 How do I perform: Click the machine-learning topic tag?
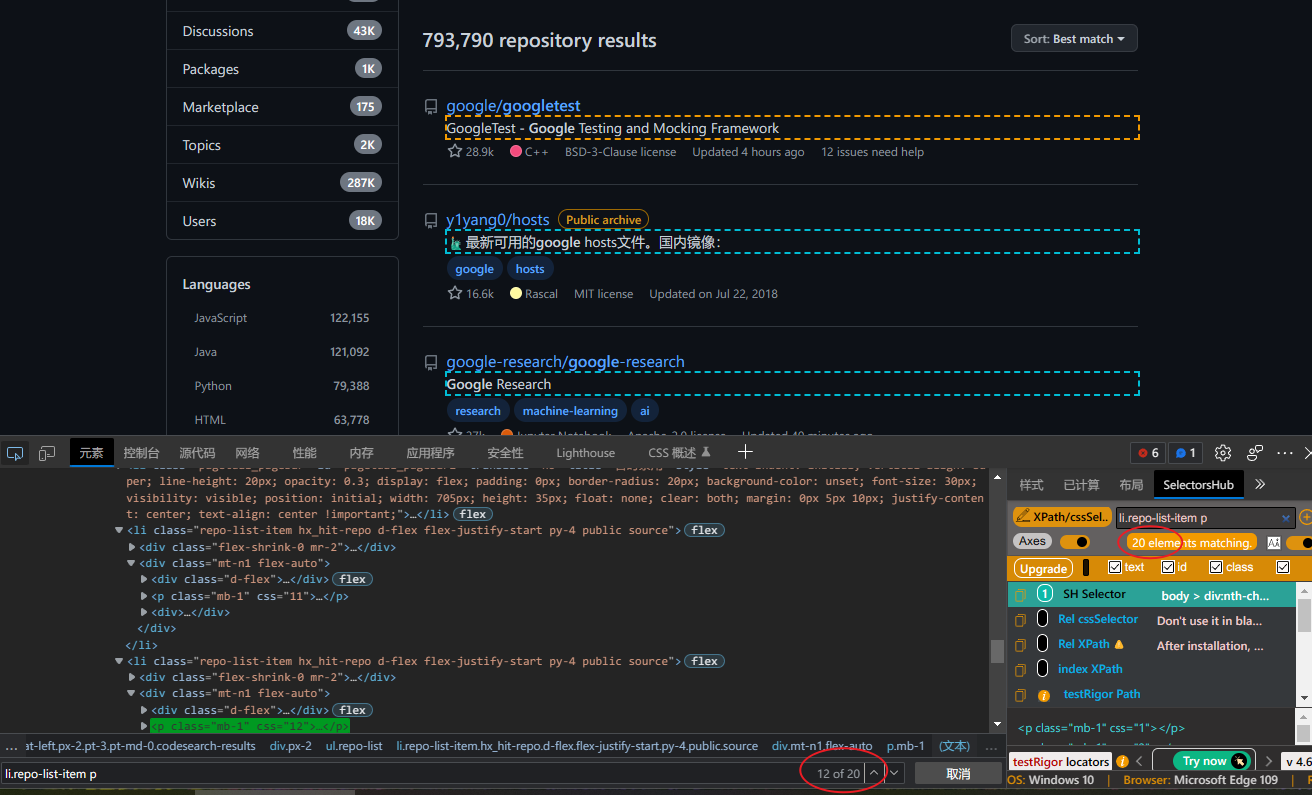pyautogui.click(x=570, y=411)
